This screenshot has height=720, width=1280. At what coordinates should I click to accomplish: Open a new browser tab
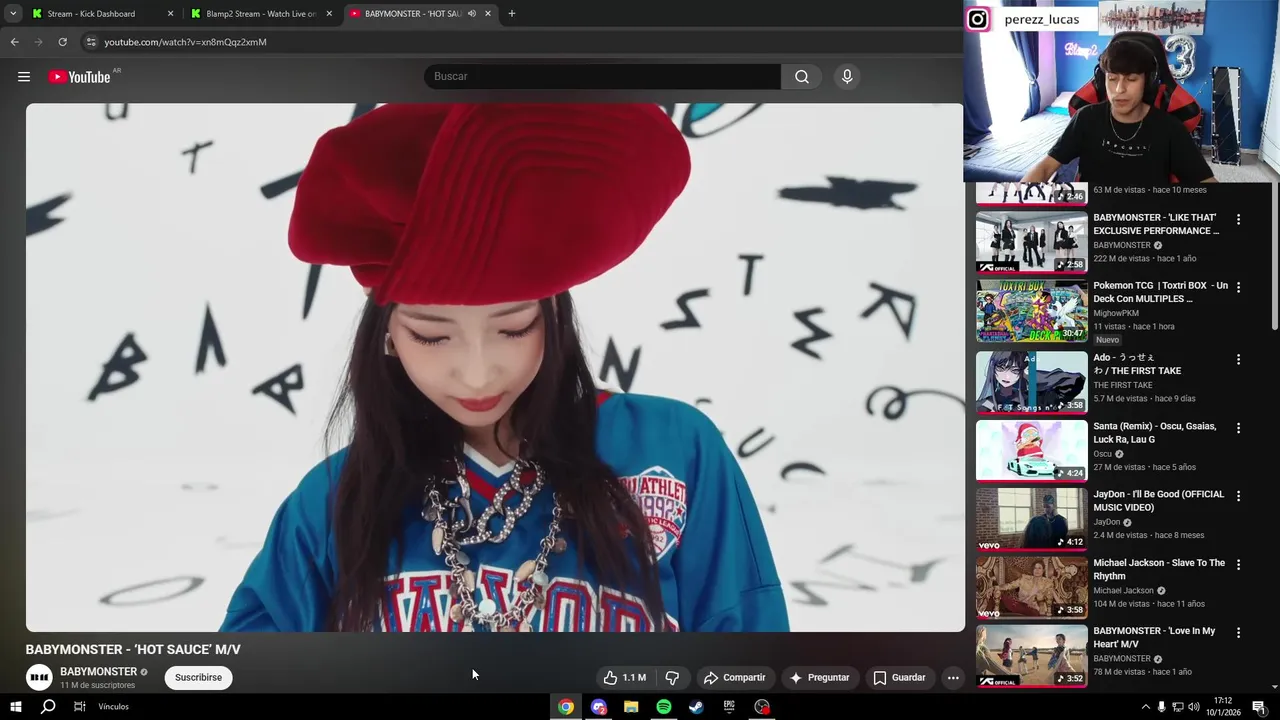[x=511, y=14]
